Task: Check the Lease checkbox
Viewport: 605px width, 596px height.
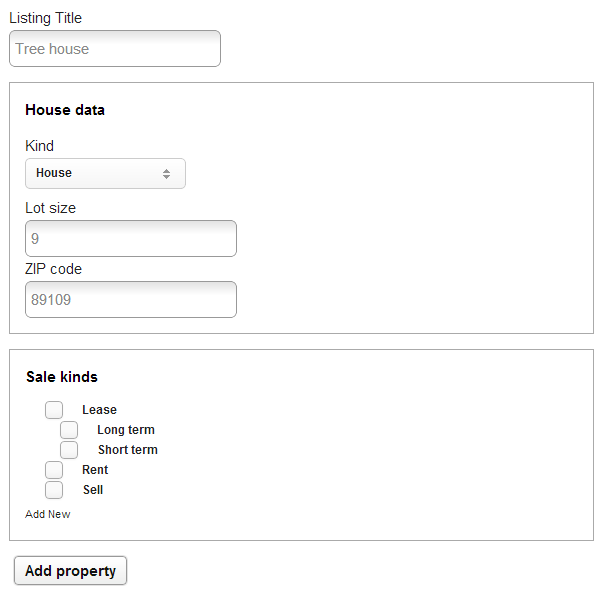Action: click(54, 410)
